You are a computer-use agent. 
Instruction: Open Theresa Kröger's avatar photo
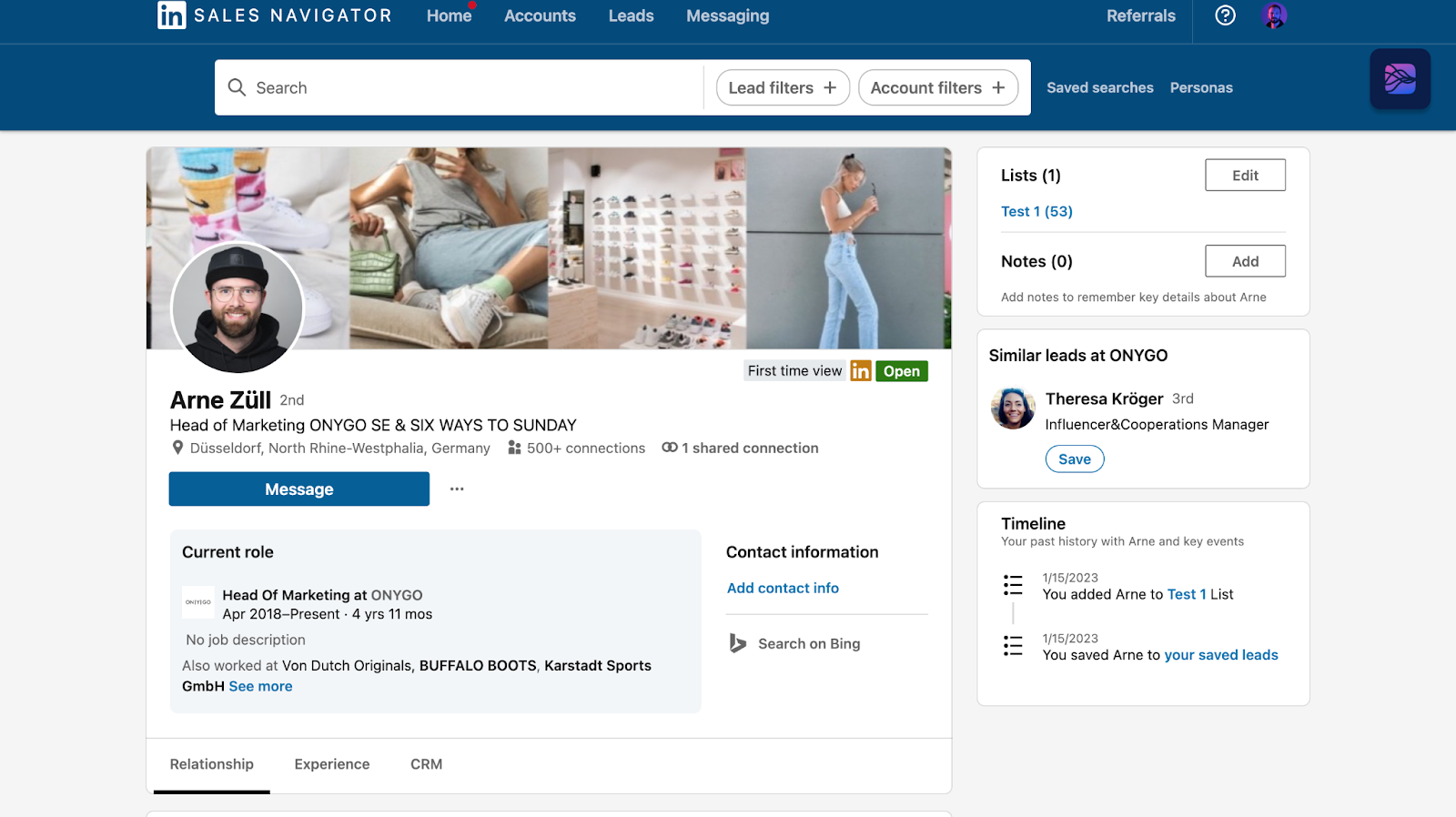[1014, 408]
